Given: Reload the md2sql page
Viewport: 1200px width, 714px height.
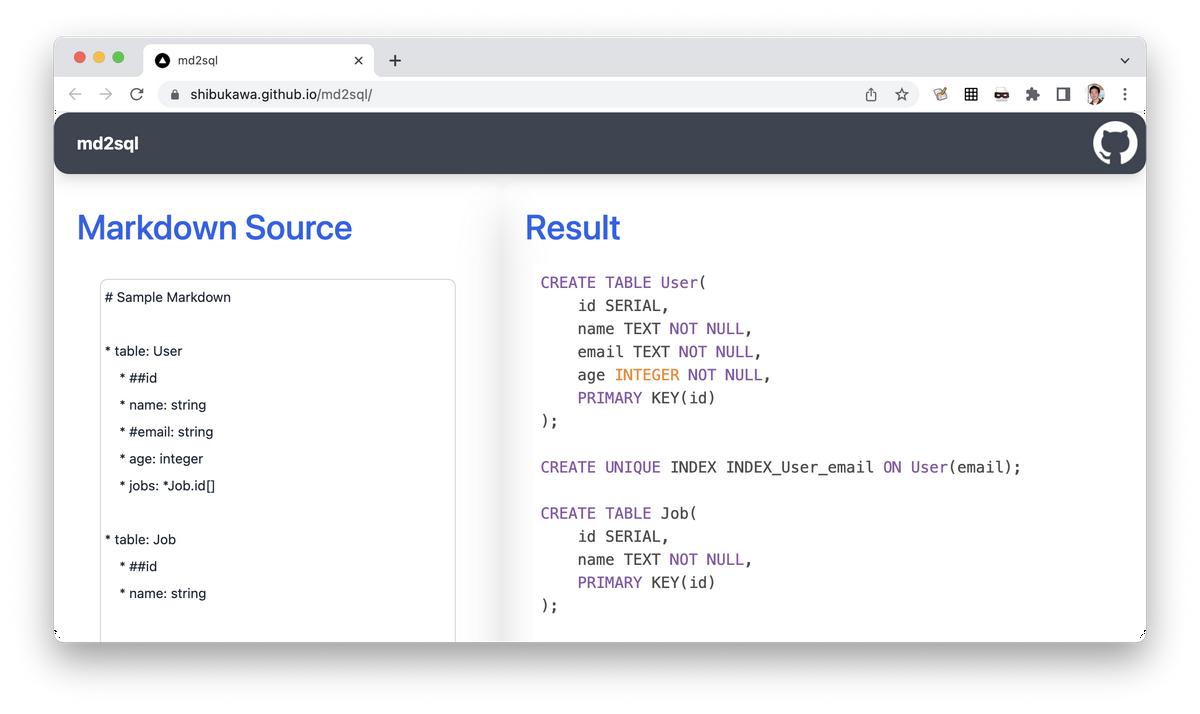Looking at the screenshot, I should tap(137, 94).
